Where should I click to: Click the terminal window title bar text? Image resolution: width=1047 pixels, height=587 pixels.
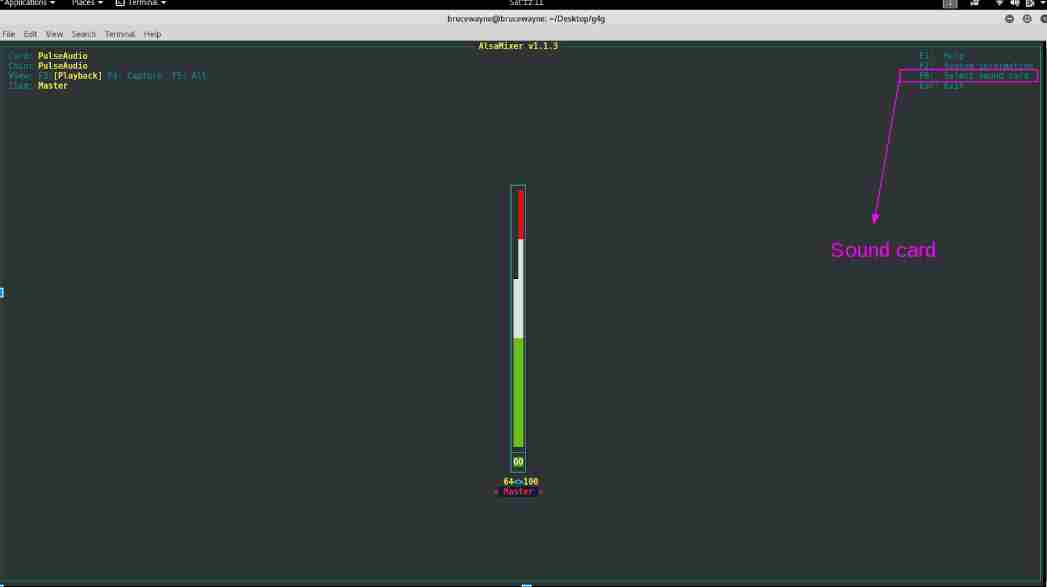[526, 19]
